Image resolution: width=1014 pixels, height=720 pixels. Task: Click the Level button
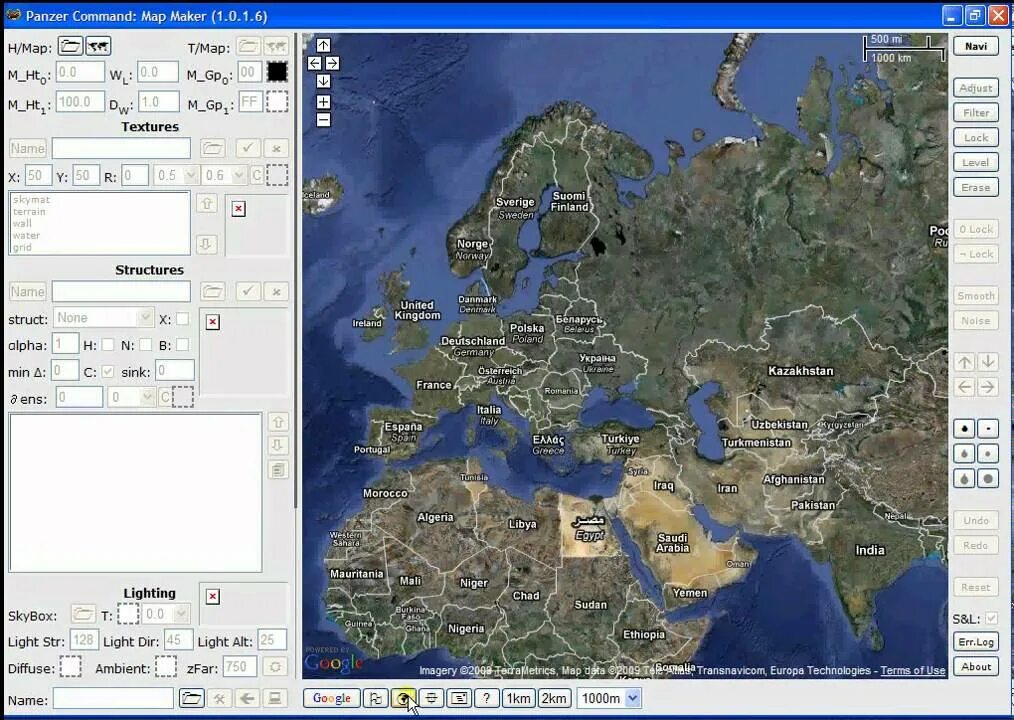point(976,162)
